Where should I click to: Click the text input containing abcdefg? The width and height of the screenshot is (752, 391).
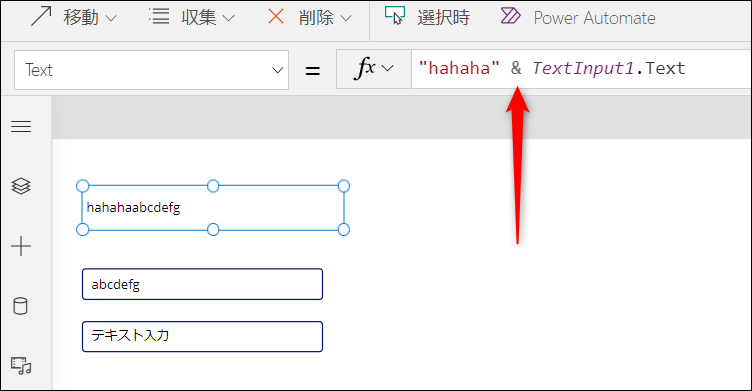point(202,284)
